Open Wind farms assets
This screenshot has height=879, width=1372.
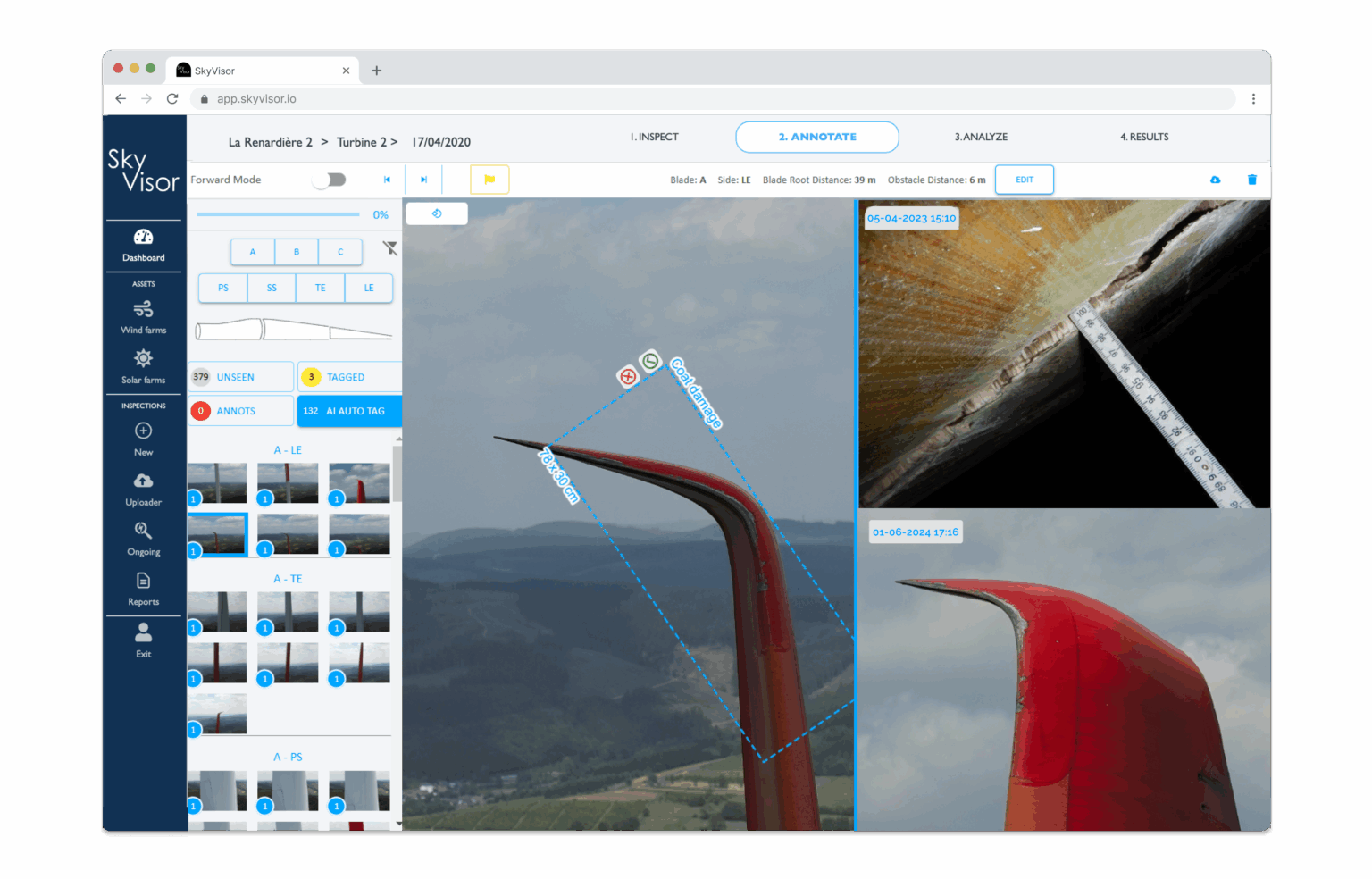[143, 317]
